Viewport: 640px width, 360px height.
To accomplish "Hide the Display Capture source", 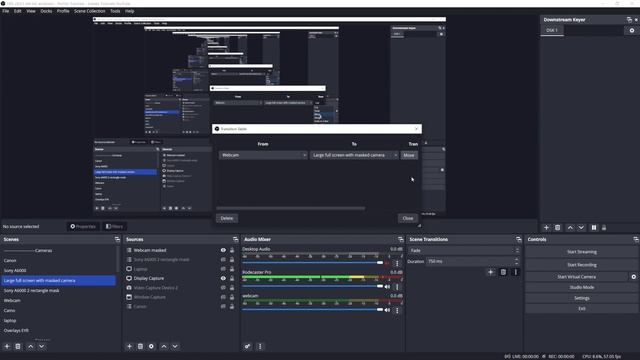I will (223, 278).
